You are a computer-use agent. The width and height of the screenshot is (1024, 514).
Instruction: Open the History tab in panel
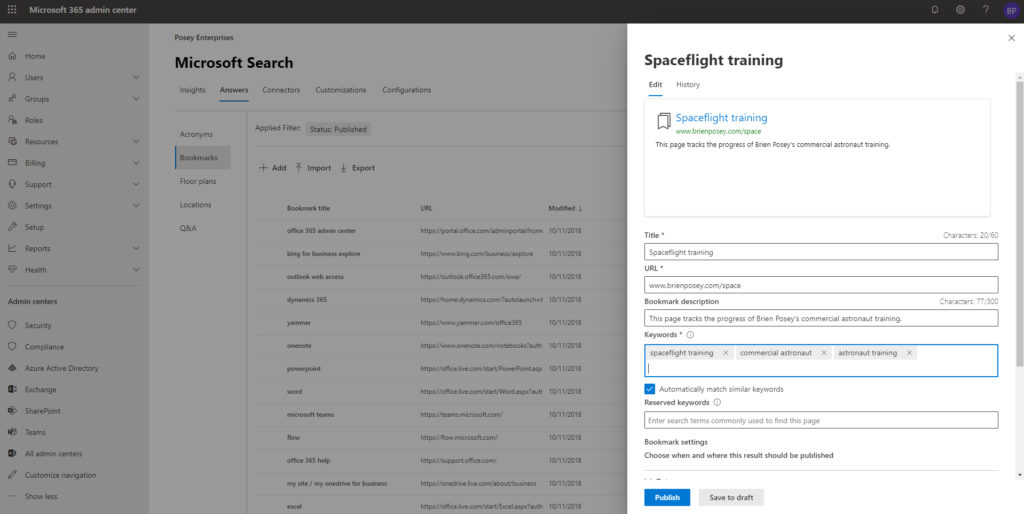coord(688,84)
